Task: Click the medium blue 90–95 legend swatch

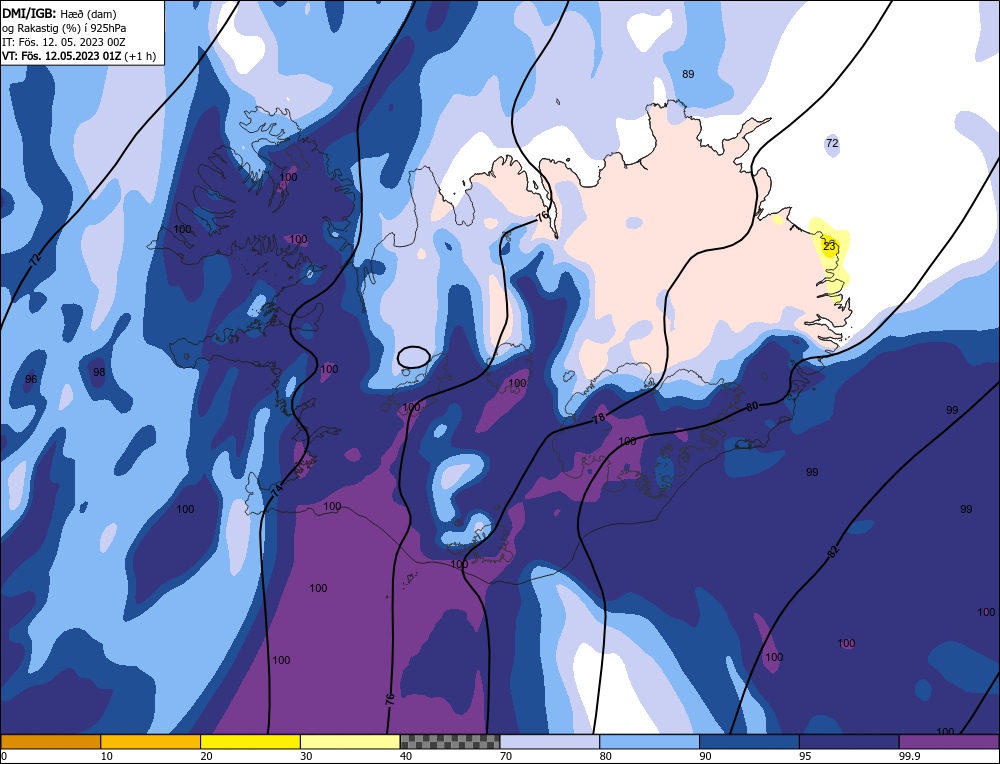Action: [749, 741]
